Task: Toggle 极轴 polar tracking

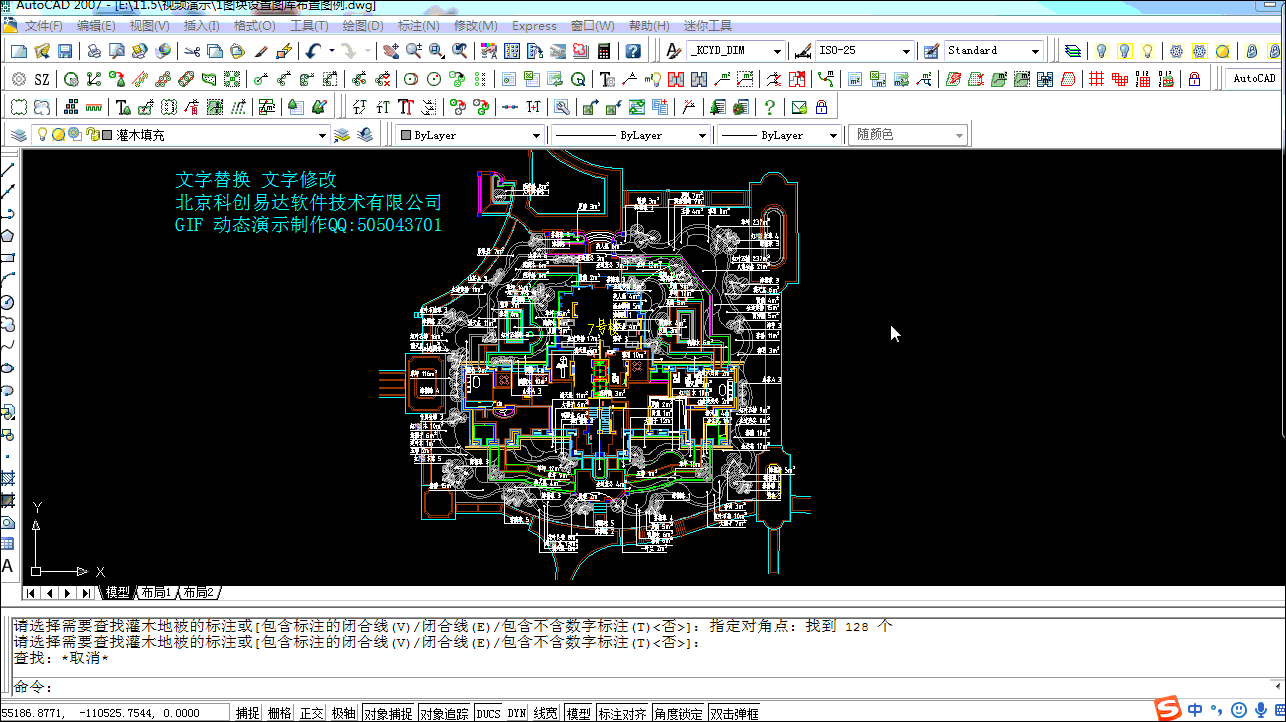Action: [343, 714]
